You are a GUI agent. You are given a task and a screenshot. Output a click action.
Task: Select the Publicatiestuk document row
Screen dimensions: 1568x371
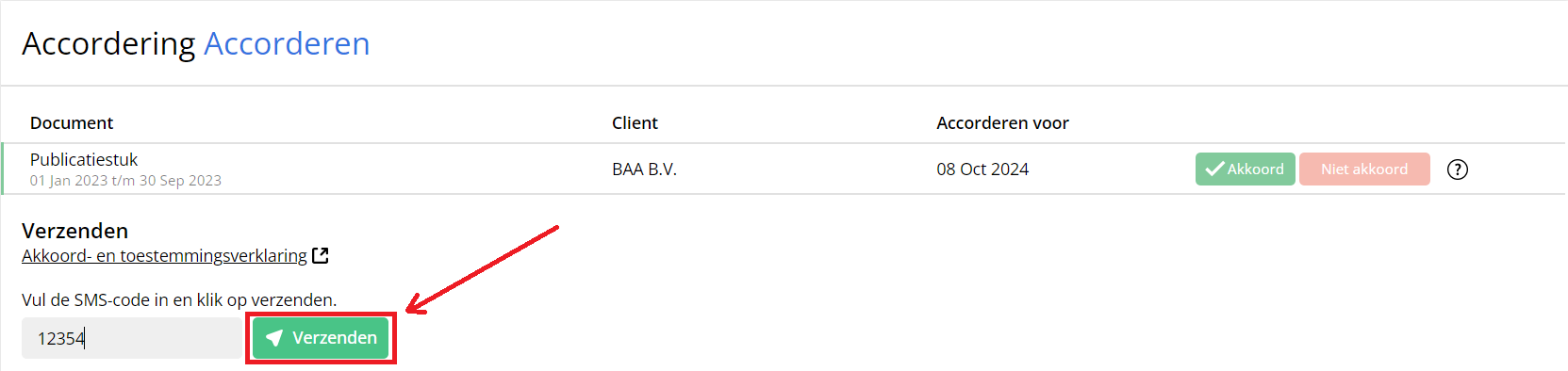click(784, 169)
